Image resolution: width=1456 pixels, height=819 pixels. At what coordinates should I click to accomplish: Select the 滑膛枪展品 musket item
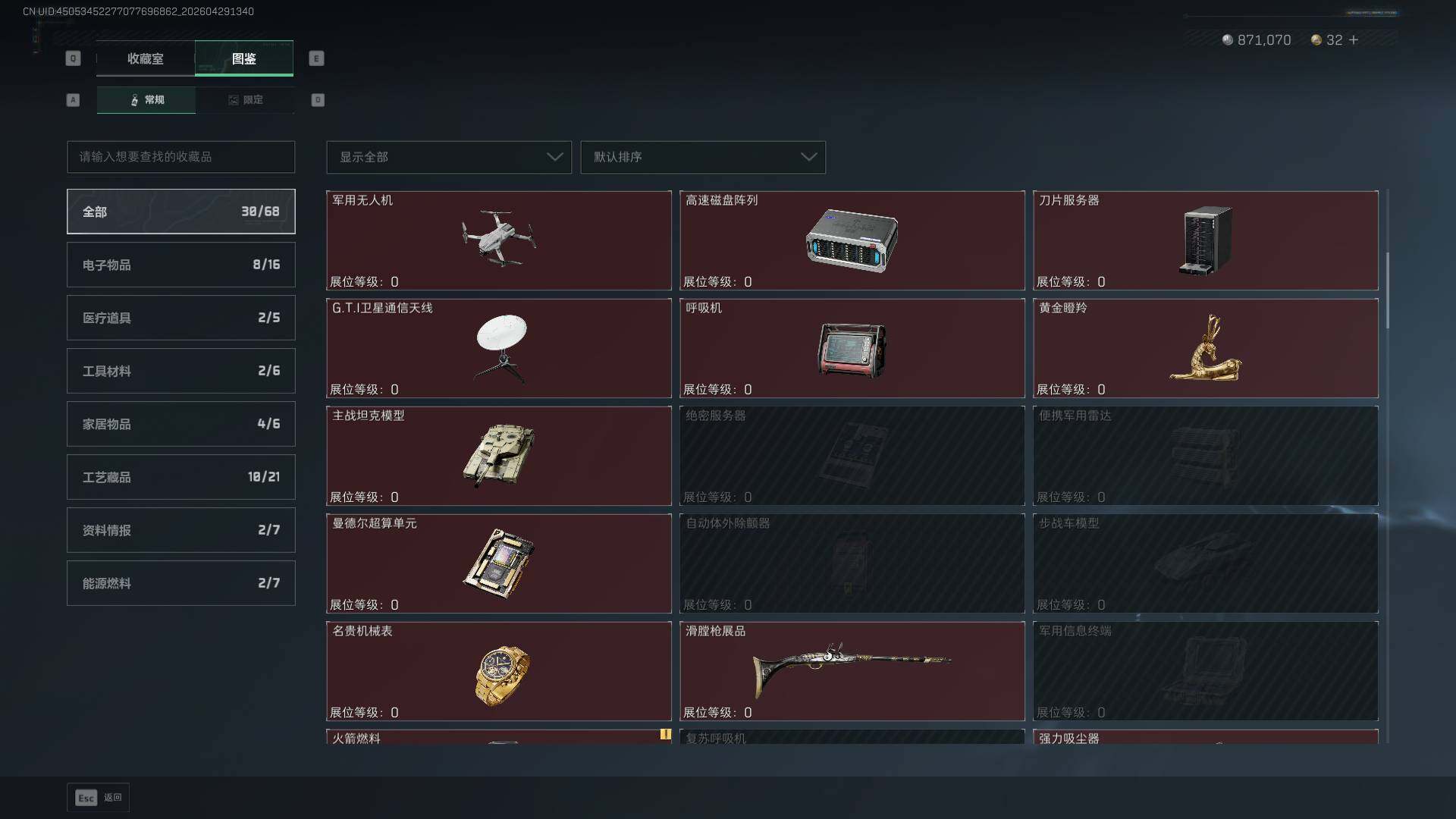click(x=852, y=671)
